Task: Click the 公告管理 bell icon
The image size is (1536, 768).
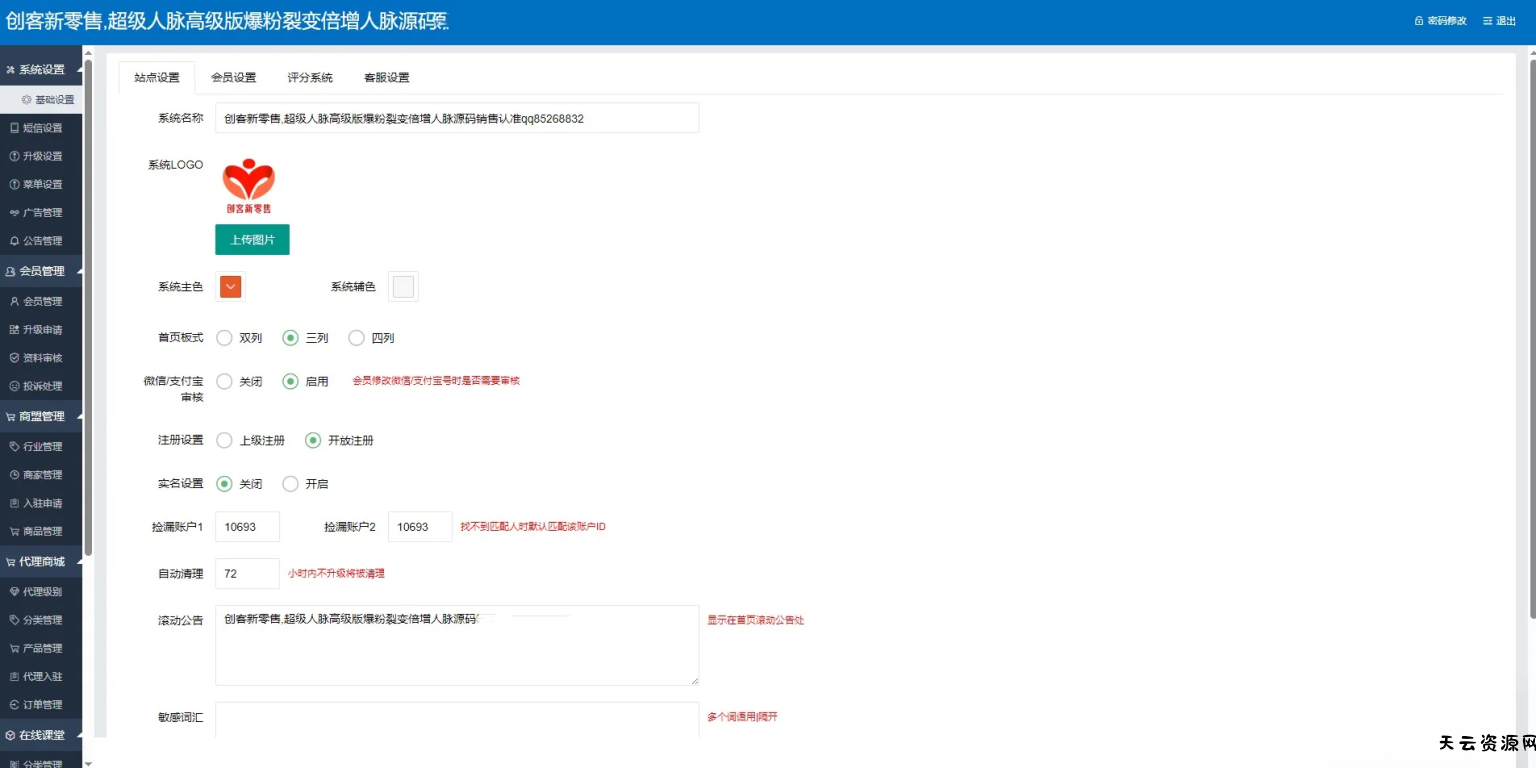Action: pyautogui.click(x=14, y=241)
